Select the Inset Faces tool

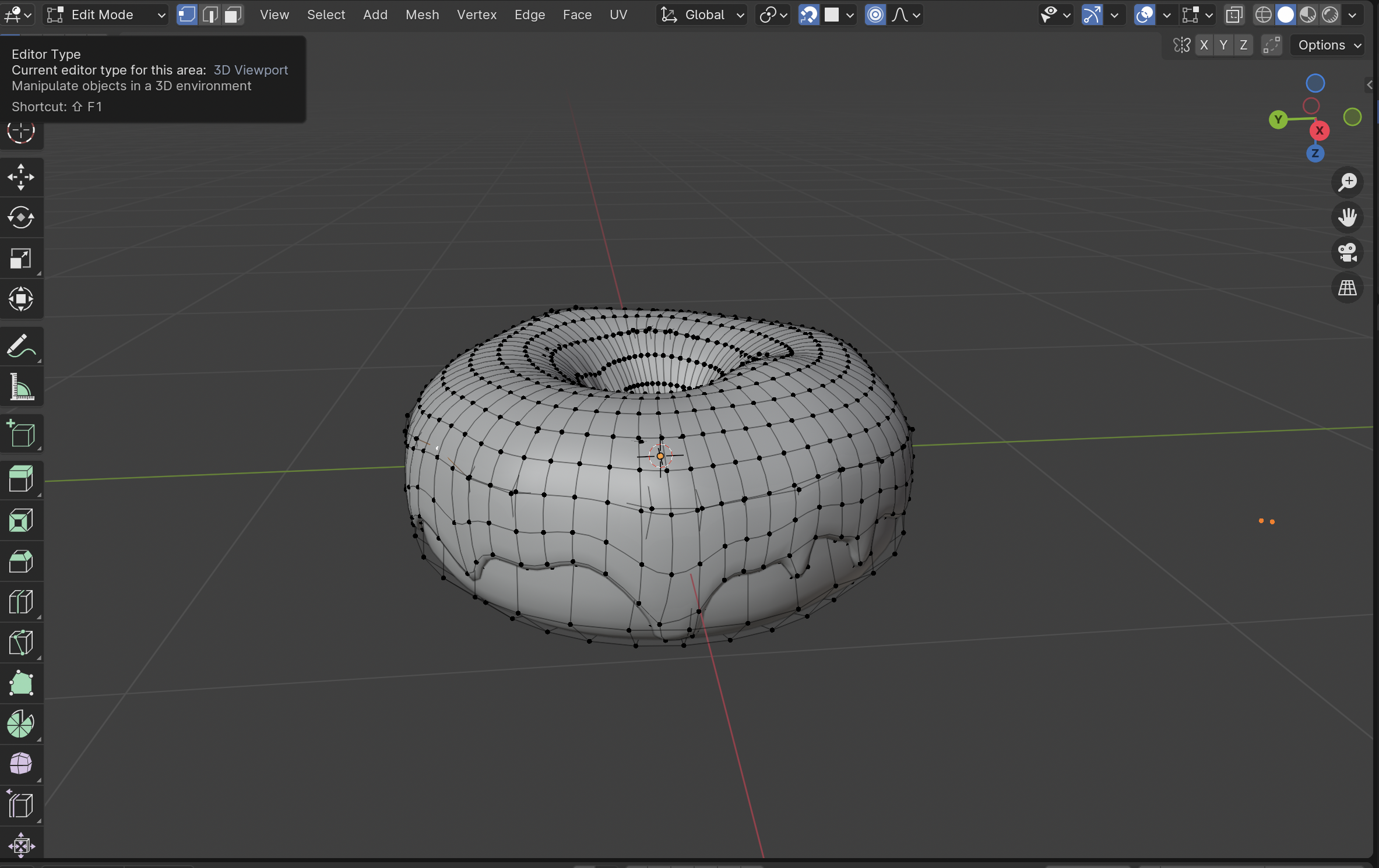pos(21,521)
